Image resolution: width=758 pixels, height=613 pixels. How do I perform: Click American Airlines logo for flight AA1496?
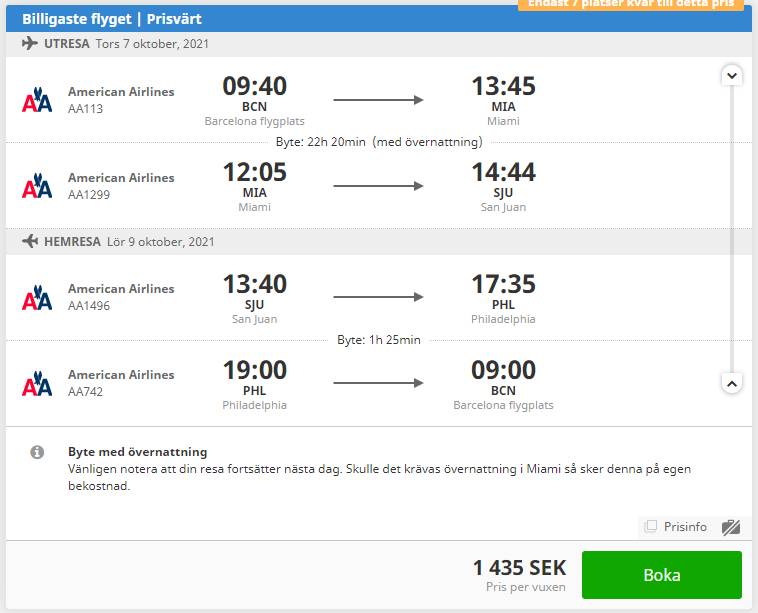click(x=37, y=297)
